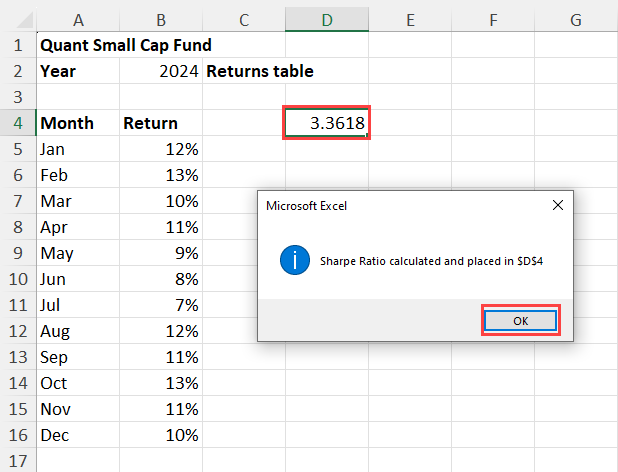Click the 'Mar' month cell
This screenshot has width=618, height=472.
78,201
